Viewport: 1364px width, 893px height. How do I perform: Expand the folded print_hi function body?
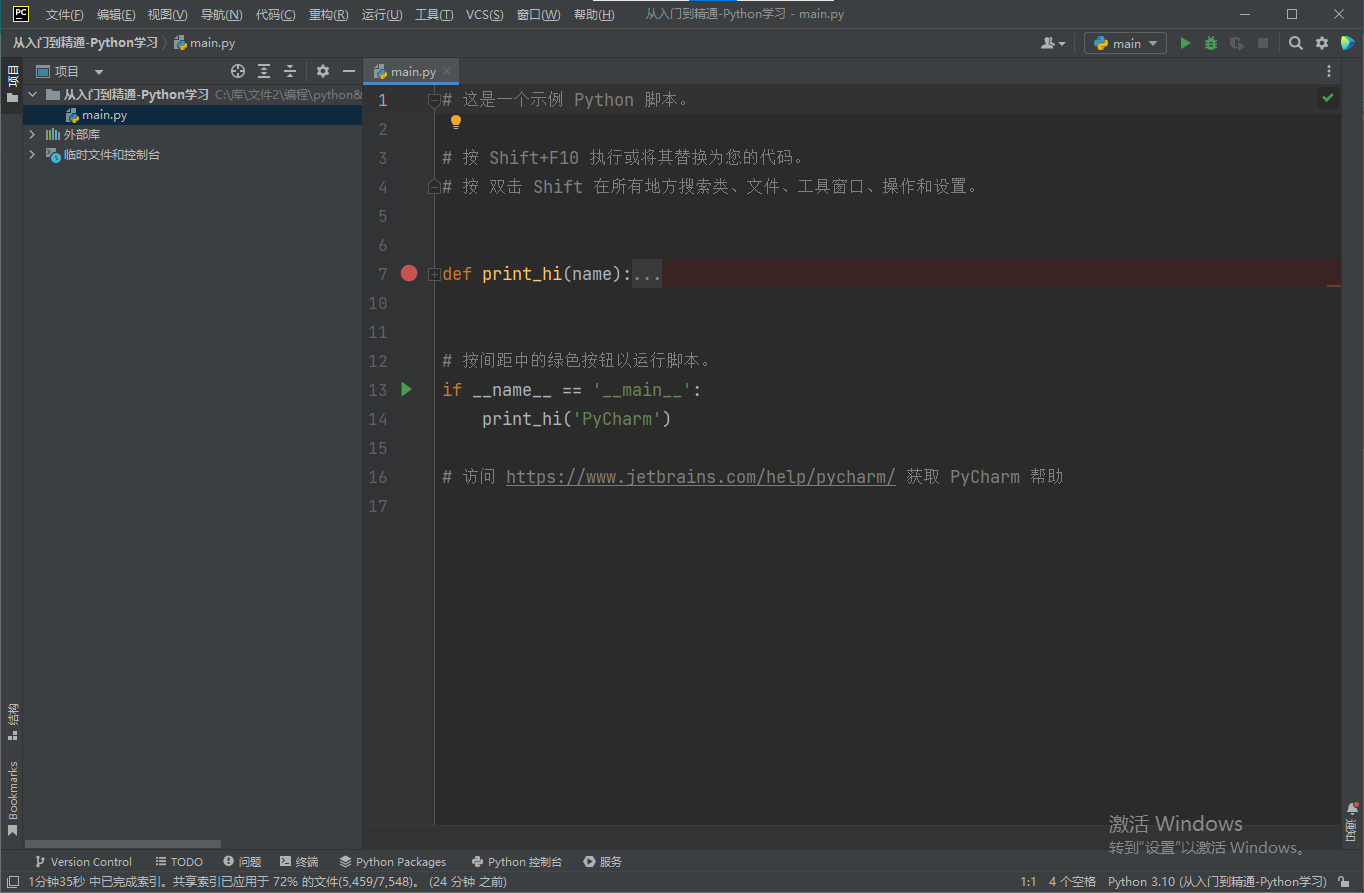[x=434, y=274]
